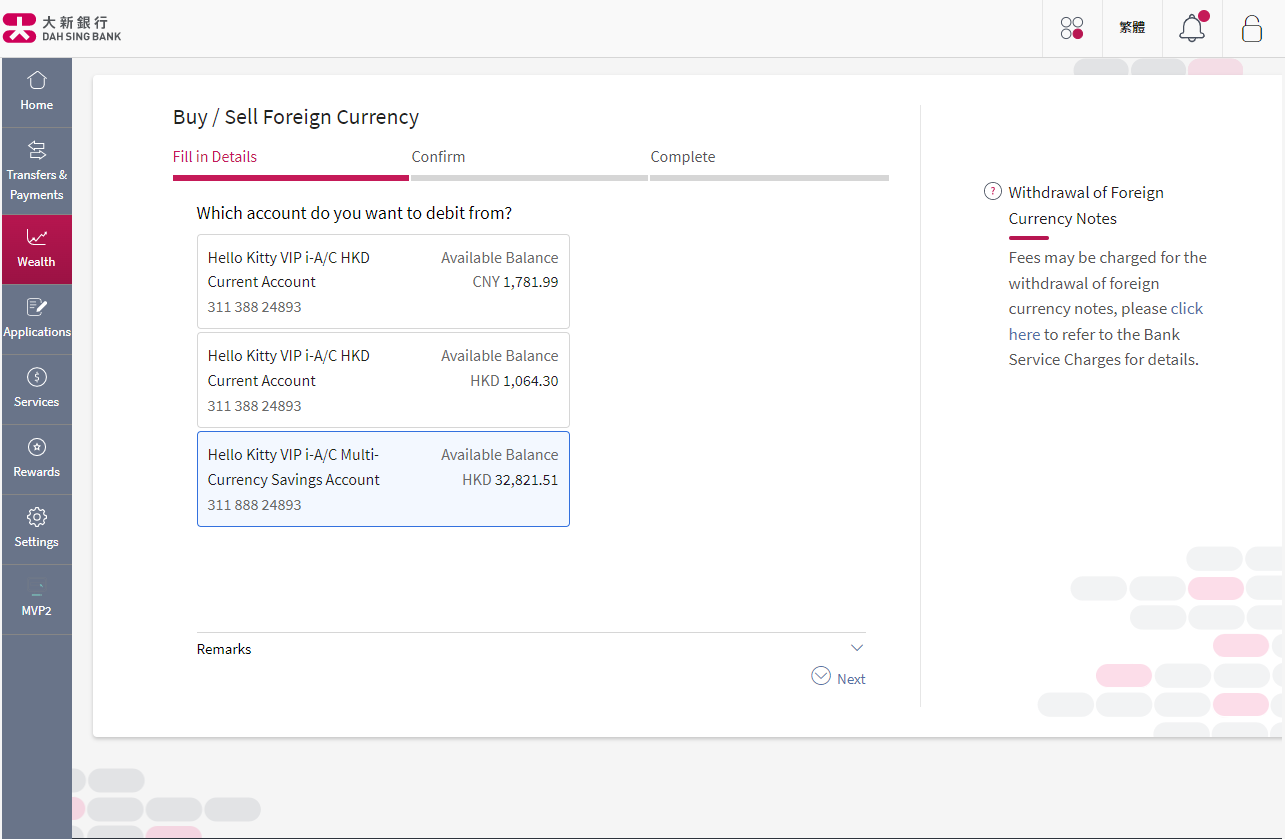
Task: Choose the HKD 1,064.30 current account
Action: coord(383,380)
